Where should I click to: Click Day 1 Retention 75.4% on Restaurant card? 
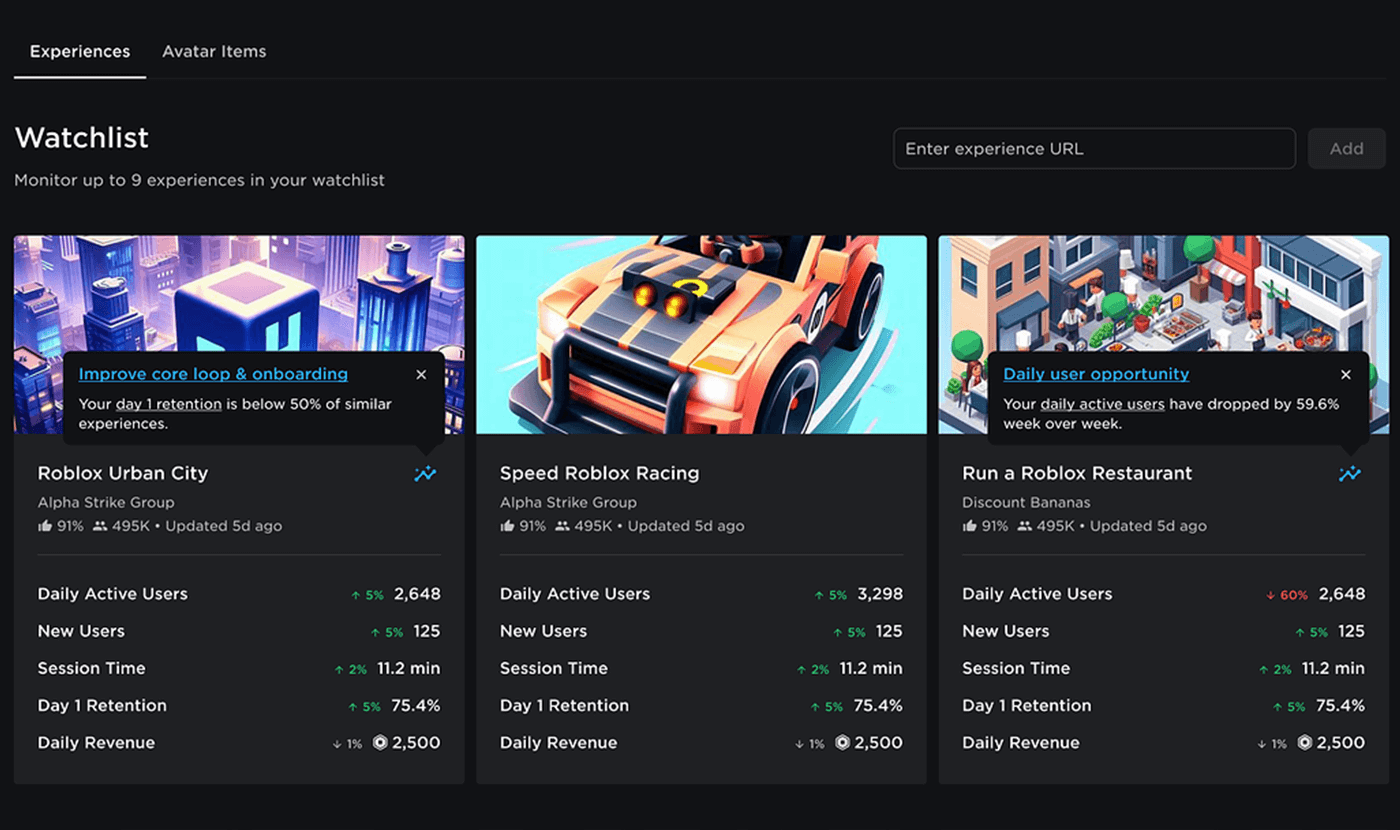(x=1340, y=705)
